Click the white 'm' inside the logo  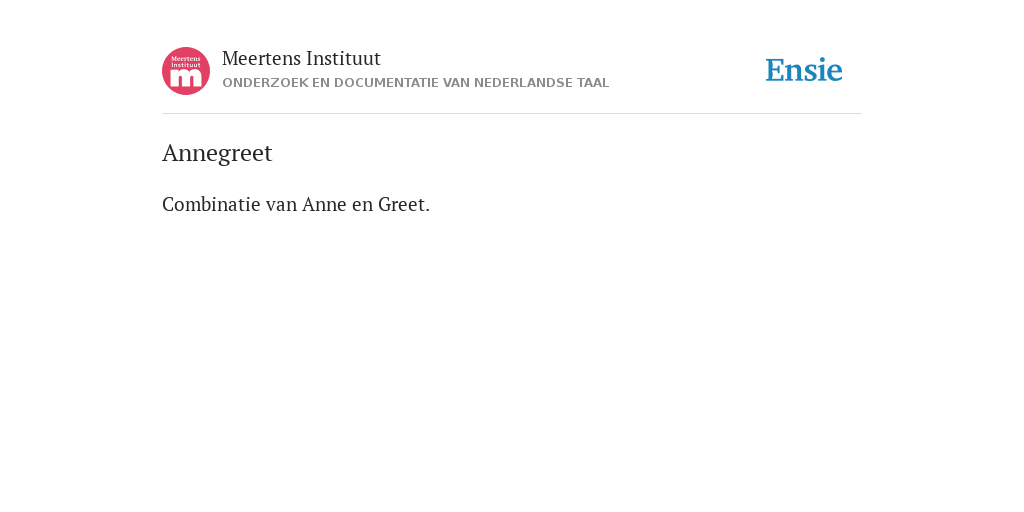(186, 79)
